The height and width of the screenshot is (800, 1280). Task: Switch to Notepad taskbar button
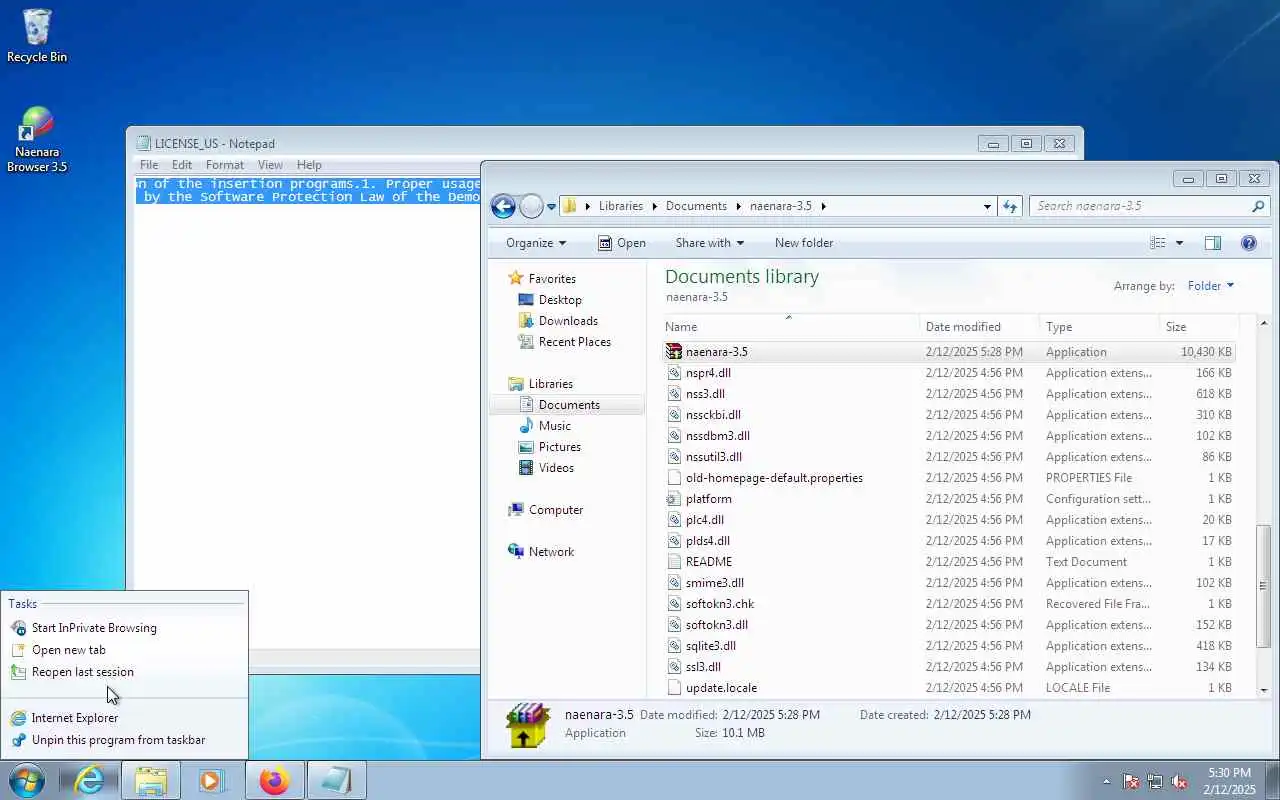point(336,780)
